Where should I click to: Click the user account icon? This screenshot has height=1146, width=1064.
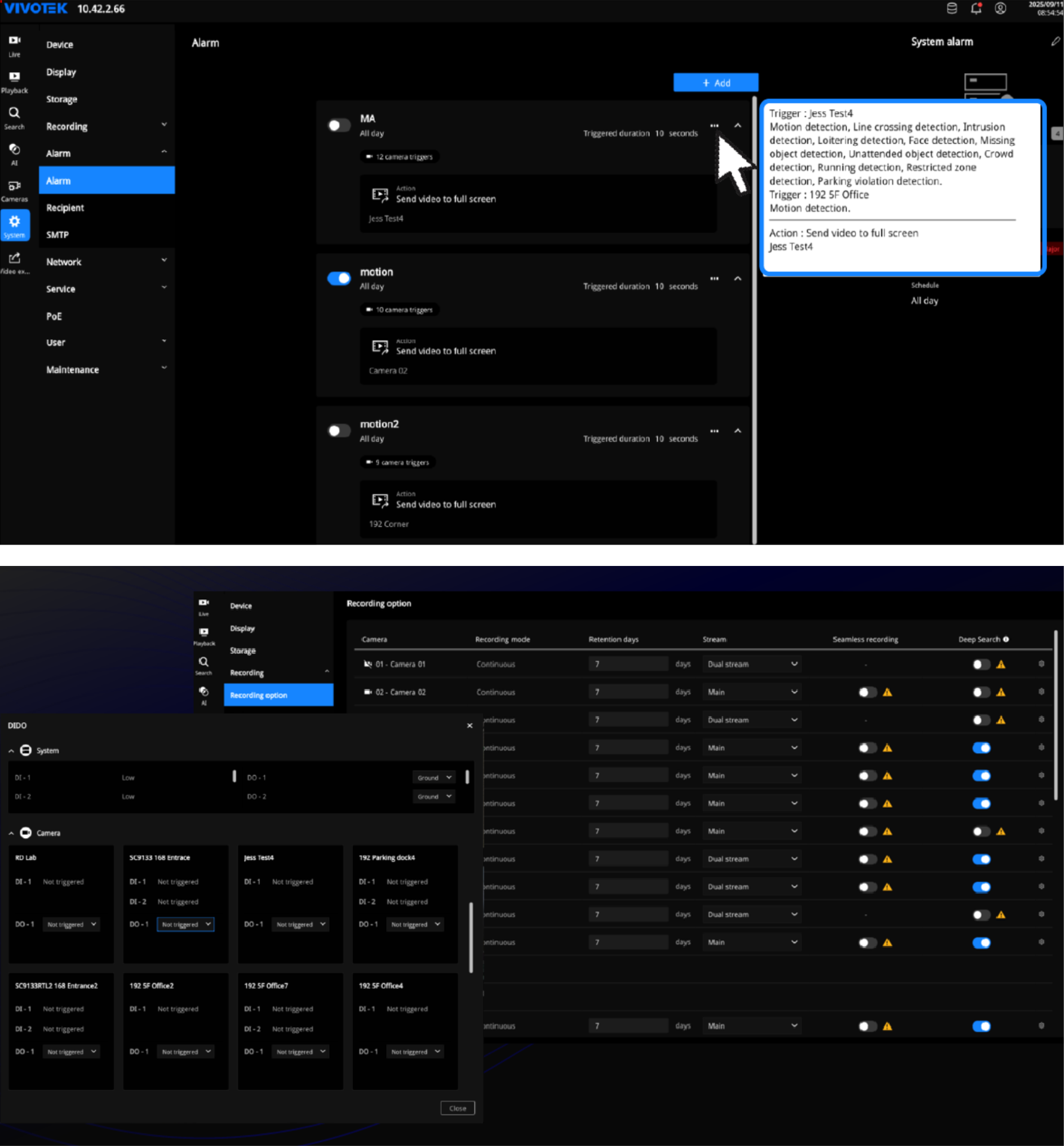coord(1001,8)
